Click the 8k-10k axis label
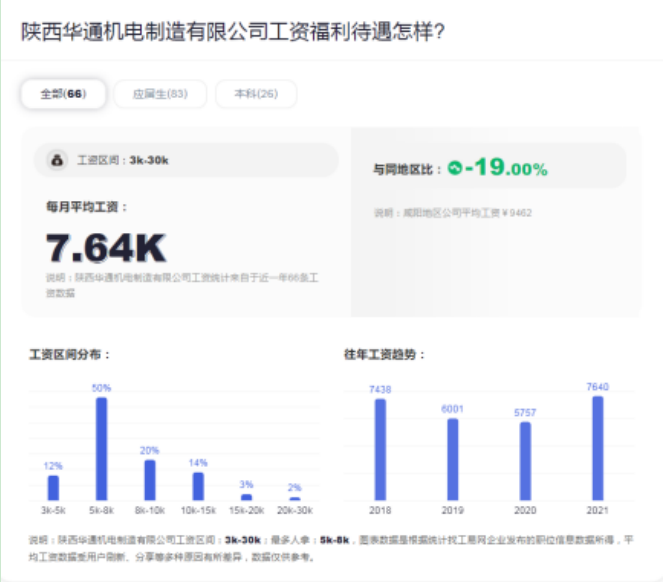Viewport: 663px width, 582px height. pyautogui.click(x=150, y=510)
